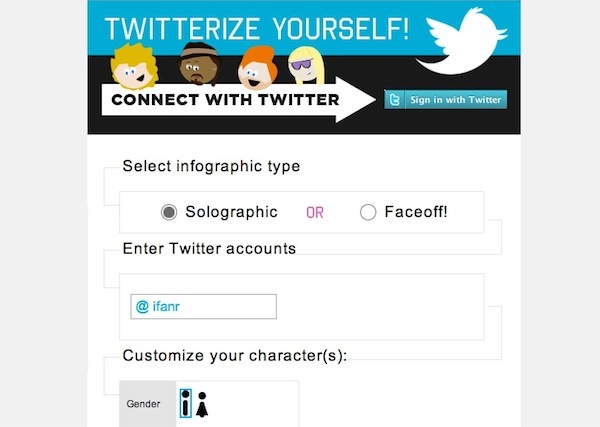The width and height of the screenshot is (600, 427).
Task: Click the "Enter Twitter accounts" heading
Action: pyautogui.click(x=209, y=248)
